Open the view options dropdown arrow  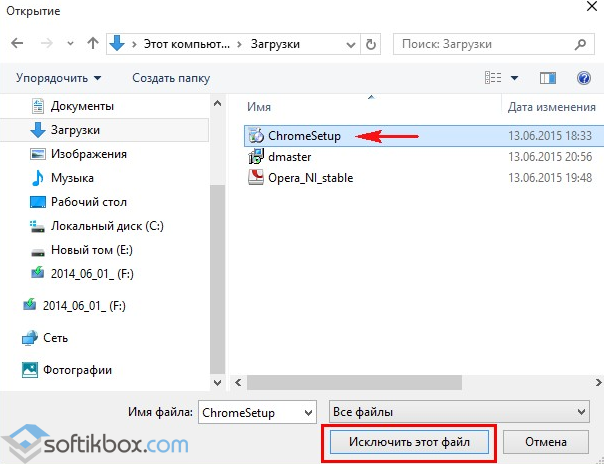(515, 77)
